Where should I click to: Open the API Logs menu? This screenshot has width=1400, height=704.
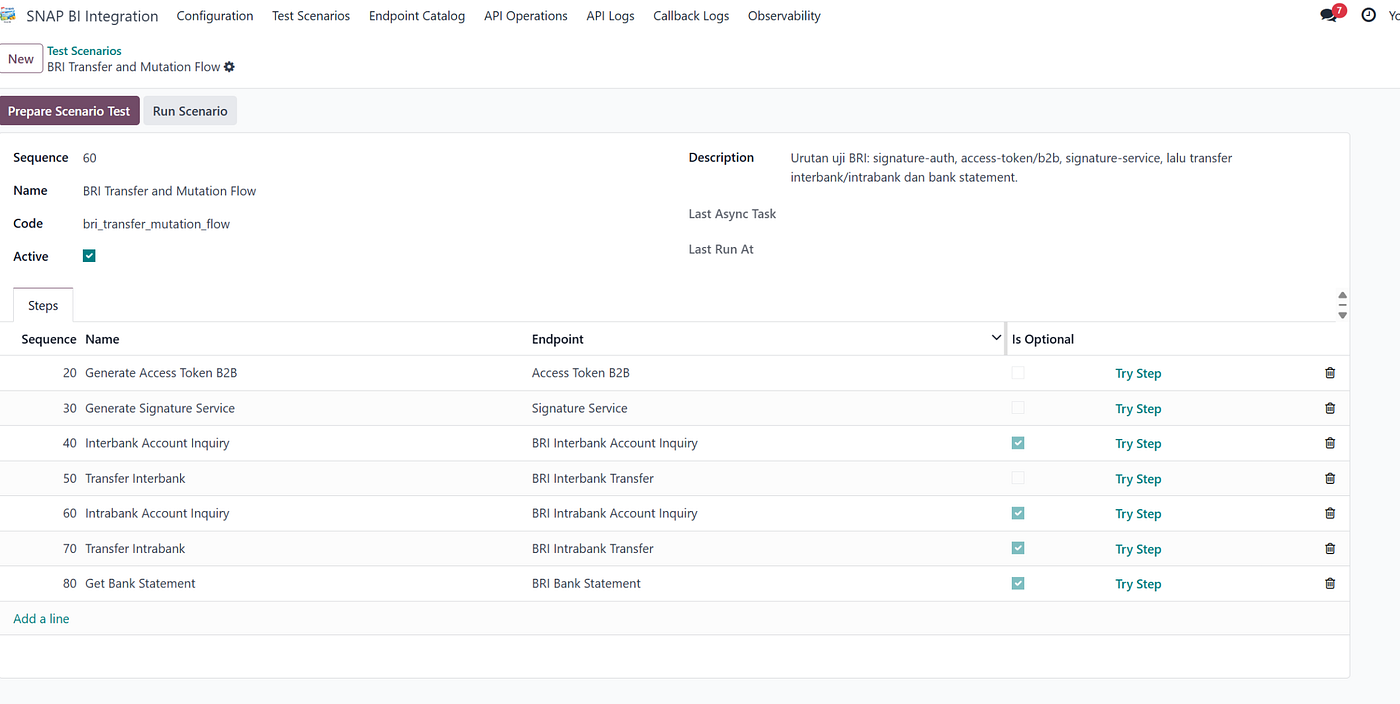click(x=610, y=16)
